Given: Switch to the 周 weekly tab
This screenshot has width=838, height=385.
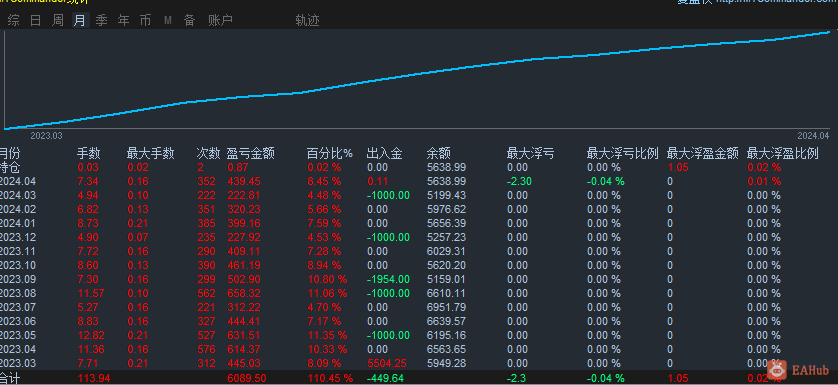Looking at the screenshot, I should pyautogui.click(x=58, y=21).
